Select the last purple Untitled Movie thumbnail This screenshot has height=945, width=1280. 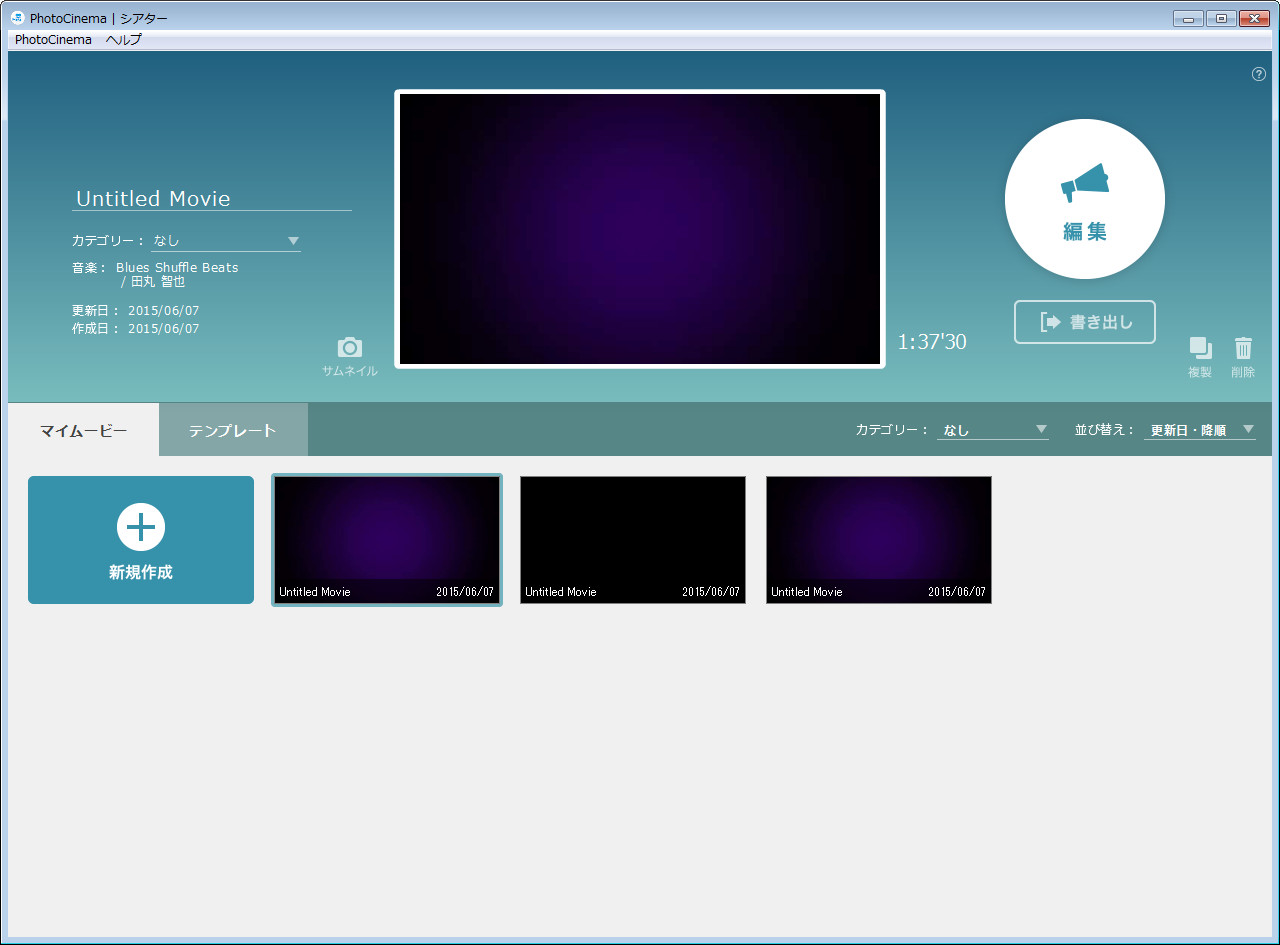[x=879, y=540]
